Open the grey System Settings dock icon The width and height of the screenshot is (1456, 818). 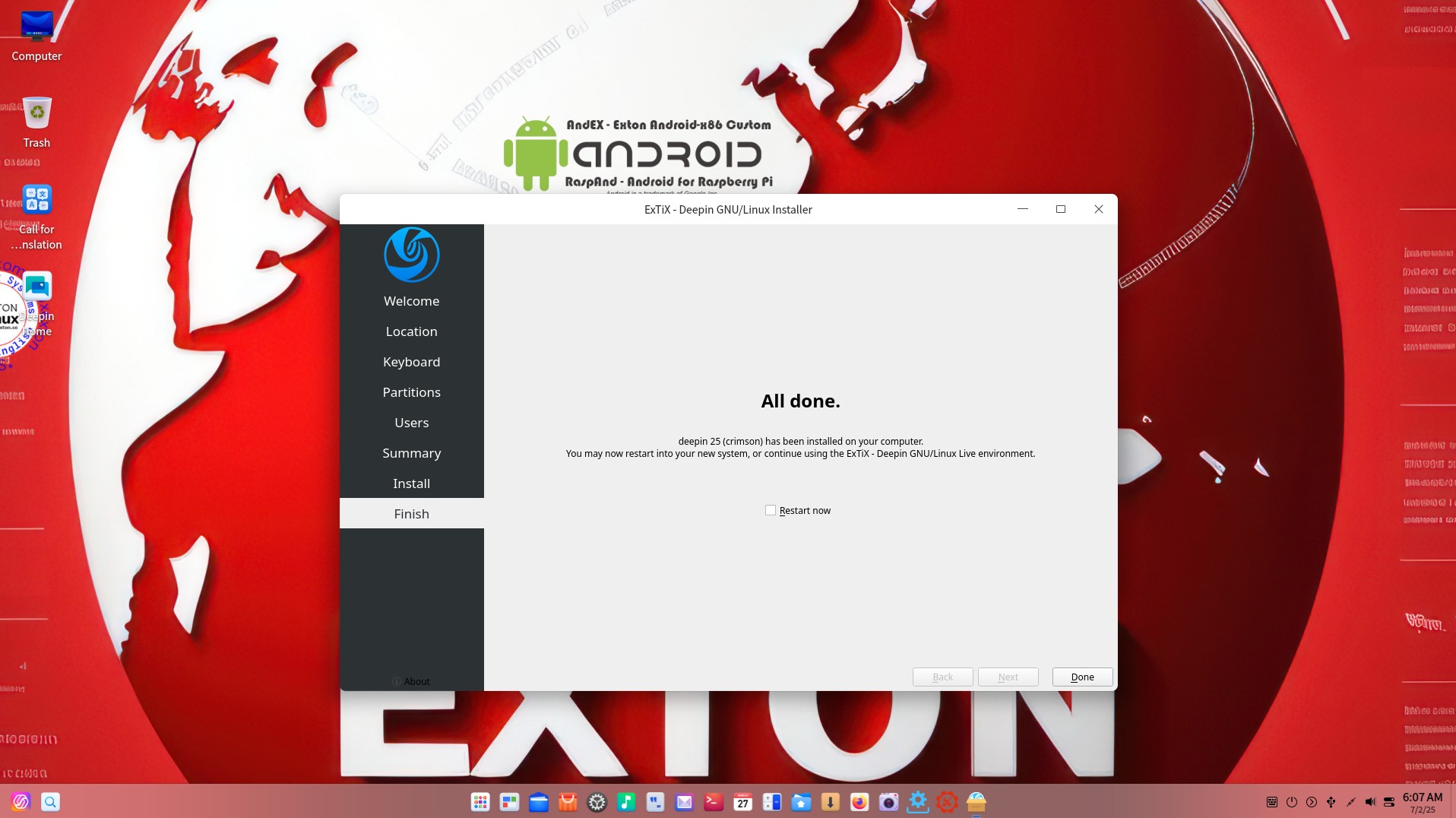point(597,801)
